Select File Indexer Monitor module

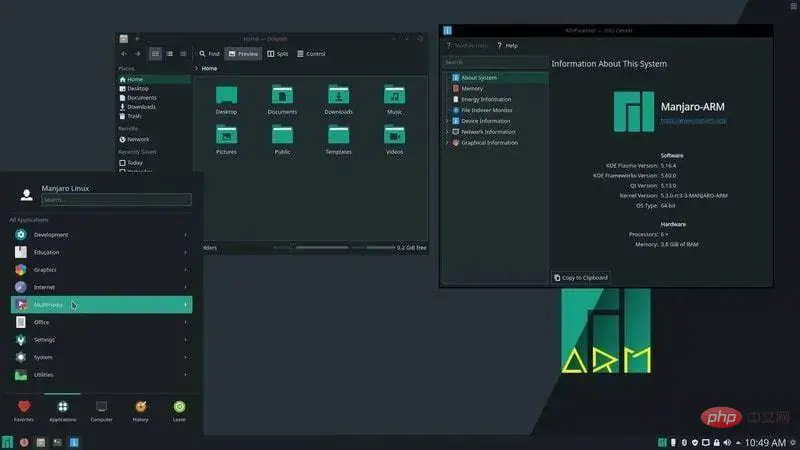click(495, 110)
